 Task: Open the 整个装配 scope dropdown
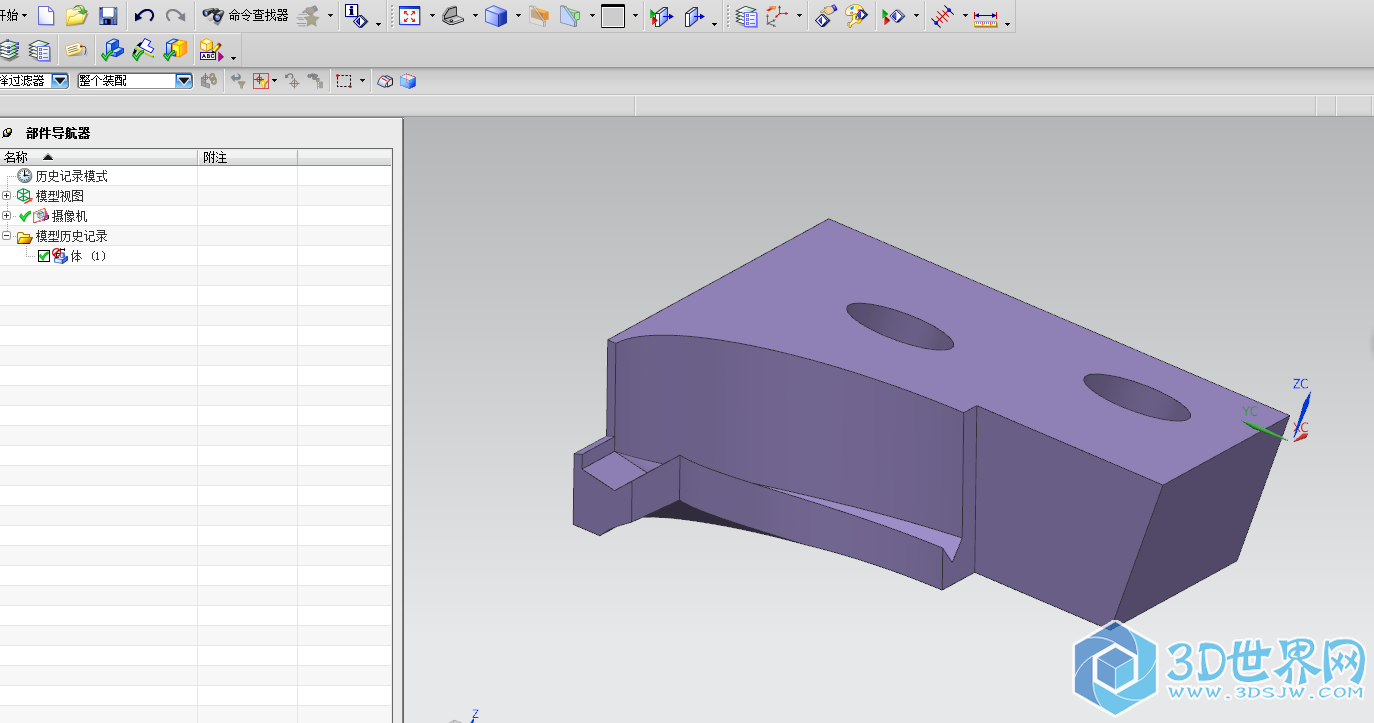click(x=184, y=81)
